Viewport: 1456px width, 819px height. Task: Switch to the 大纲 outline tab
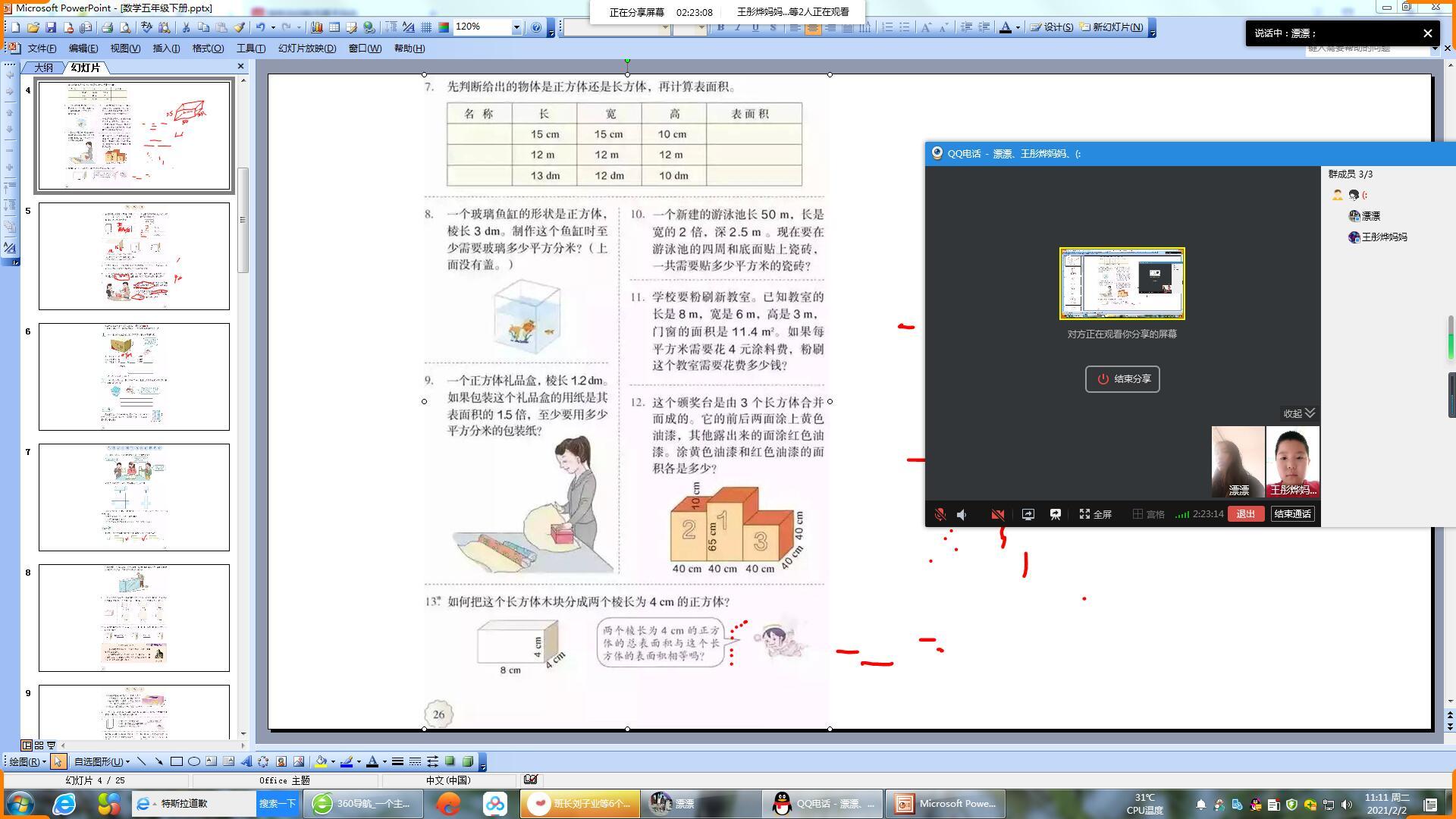click(44, 67)
